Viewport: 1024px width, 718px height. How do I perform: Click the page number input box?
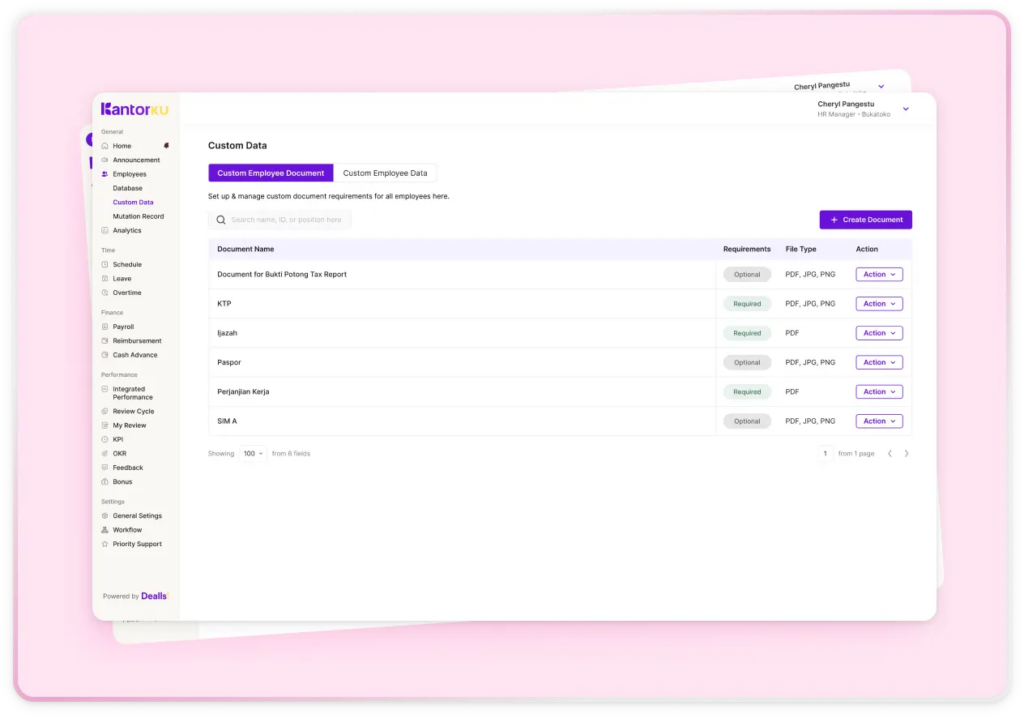click(x=825, y=454)
